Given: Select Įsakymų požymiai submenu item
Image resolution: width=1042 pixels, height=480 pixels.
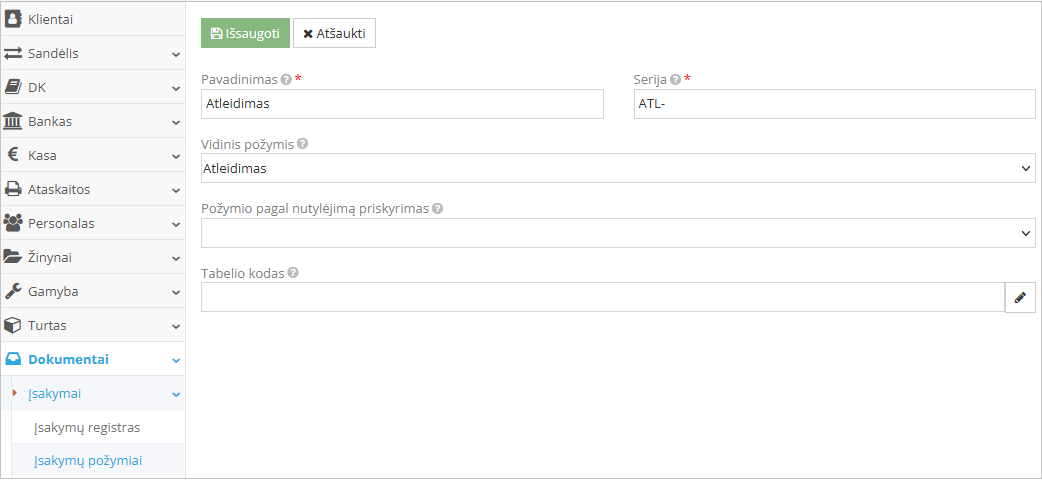Looking at the screenshot, I should [88, 461].
